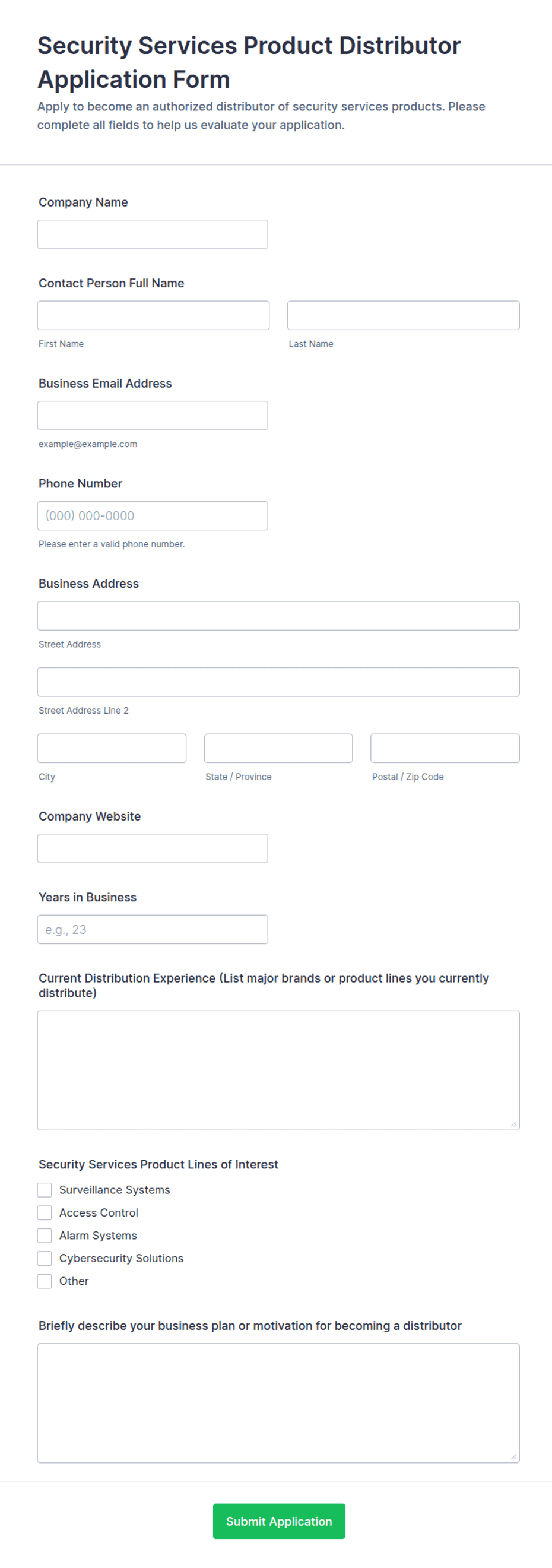Select the Last Name text box
552x1568 pixels.
pos(403,315)
